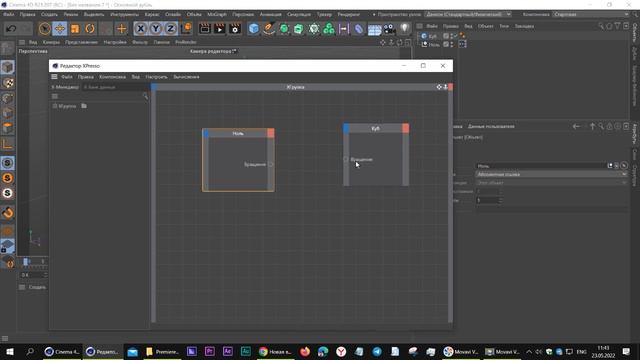Open the Абсолютная ссылка dropdown
The width and height of the screenshot is (640, 360).
[551, 174]
